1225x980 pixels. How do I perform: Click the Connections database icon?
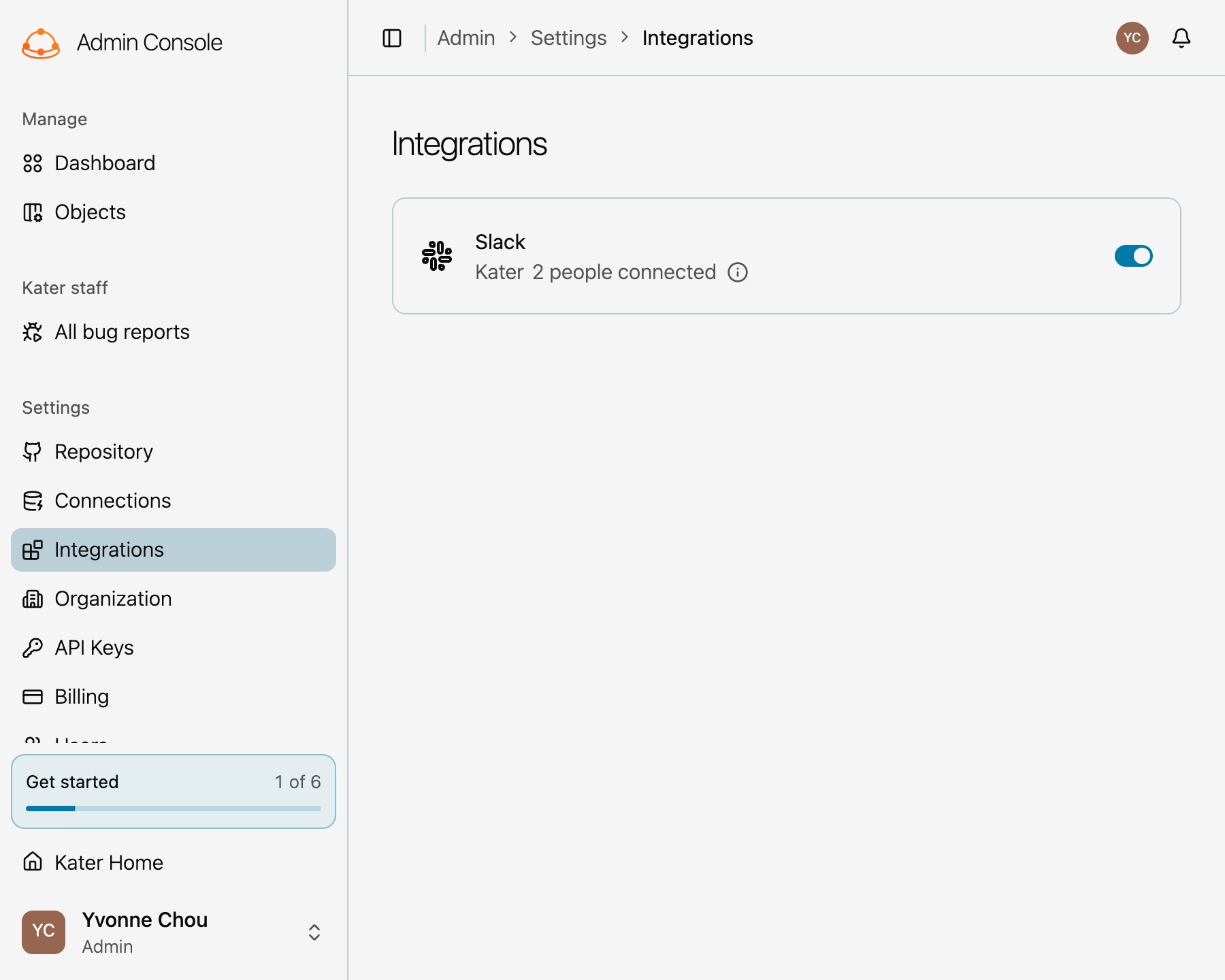coord(33,501)
